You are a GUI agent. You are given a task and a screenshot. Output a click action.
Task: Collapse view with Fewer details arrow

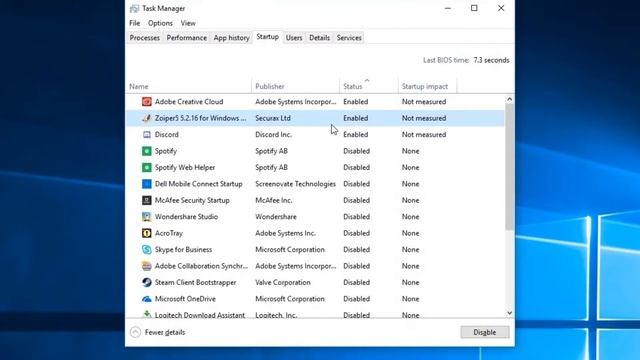click(x=136, y=332)
